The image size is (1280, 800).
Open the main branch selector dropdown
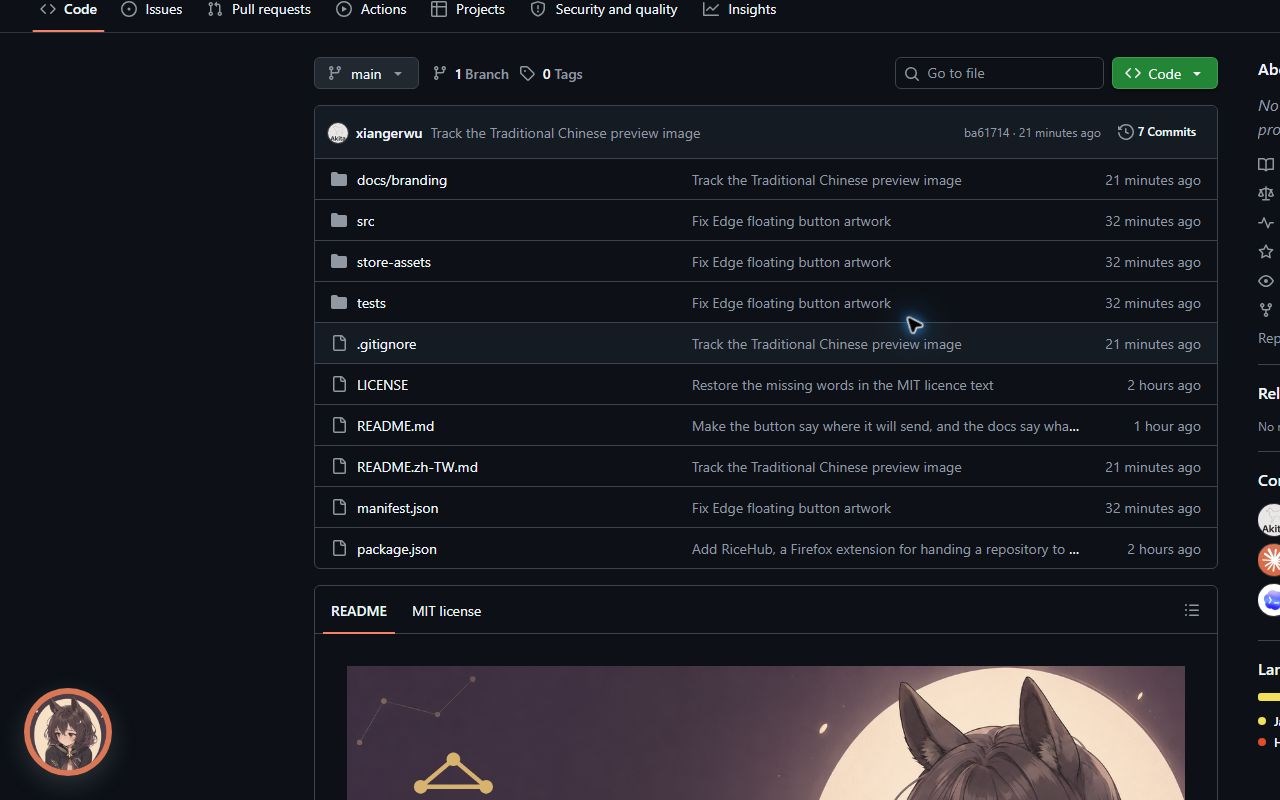[366, 73]
